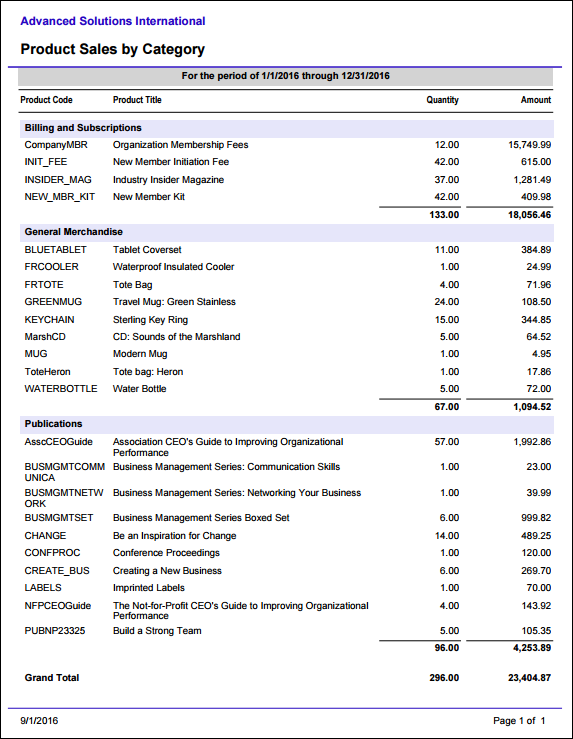Click the report period date banner
573x739 pixels.
(286, 76)
